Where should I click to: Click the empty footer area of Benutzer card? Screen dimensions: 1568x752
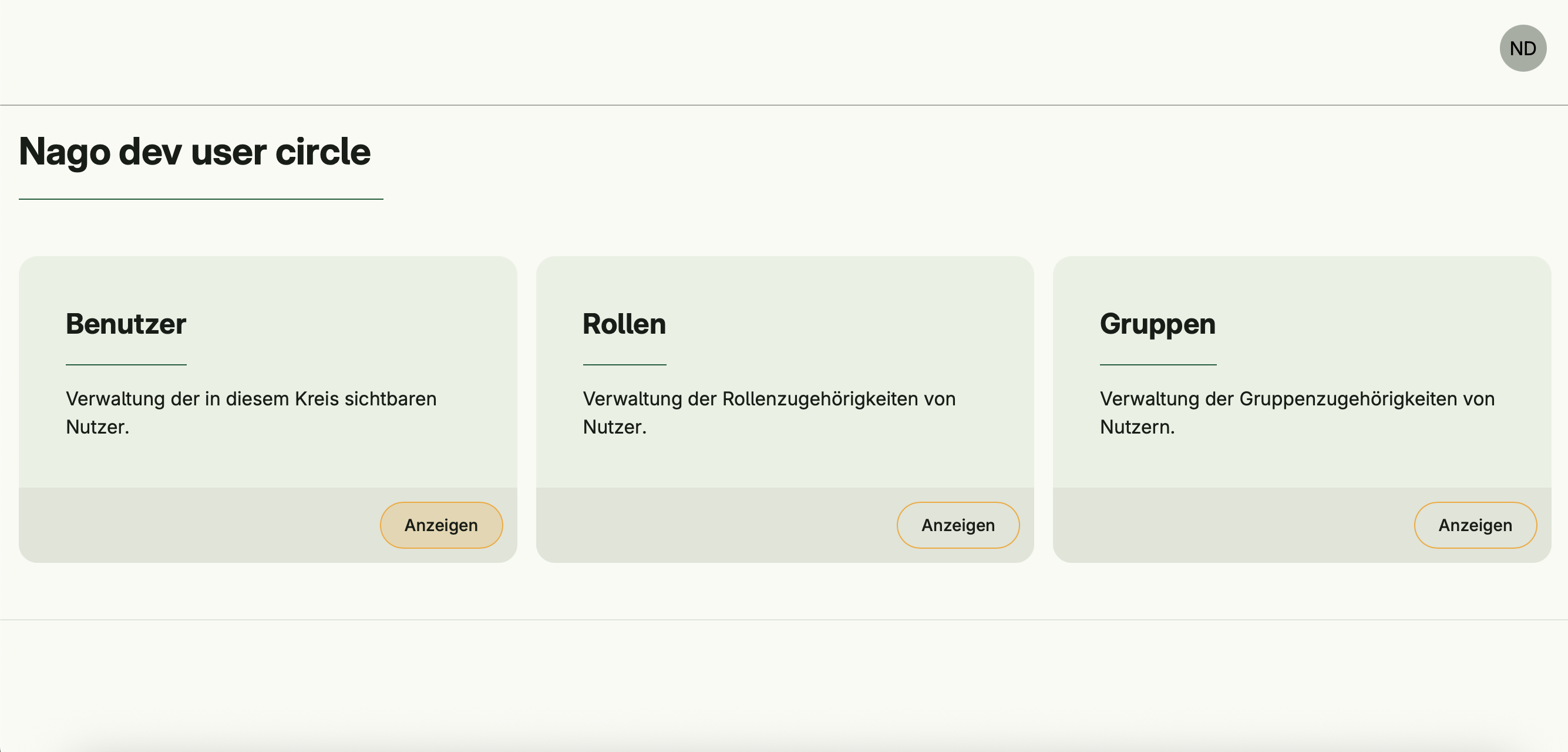(195, 525)
